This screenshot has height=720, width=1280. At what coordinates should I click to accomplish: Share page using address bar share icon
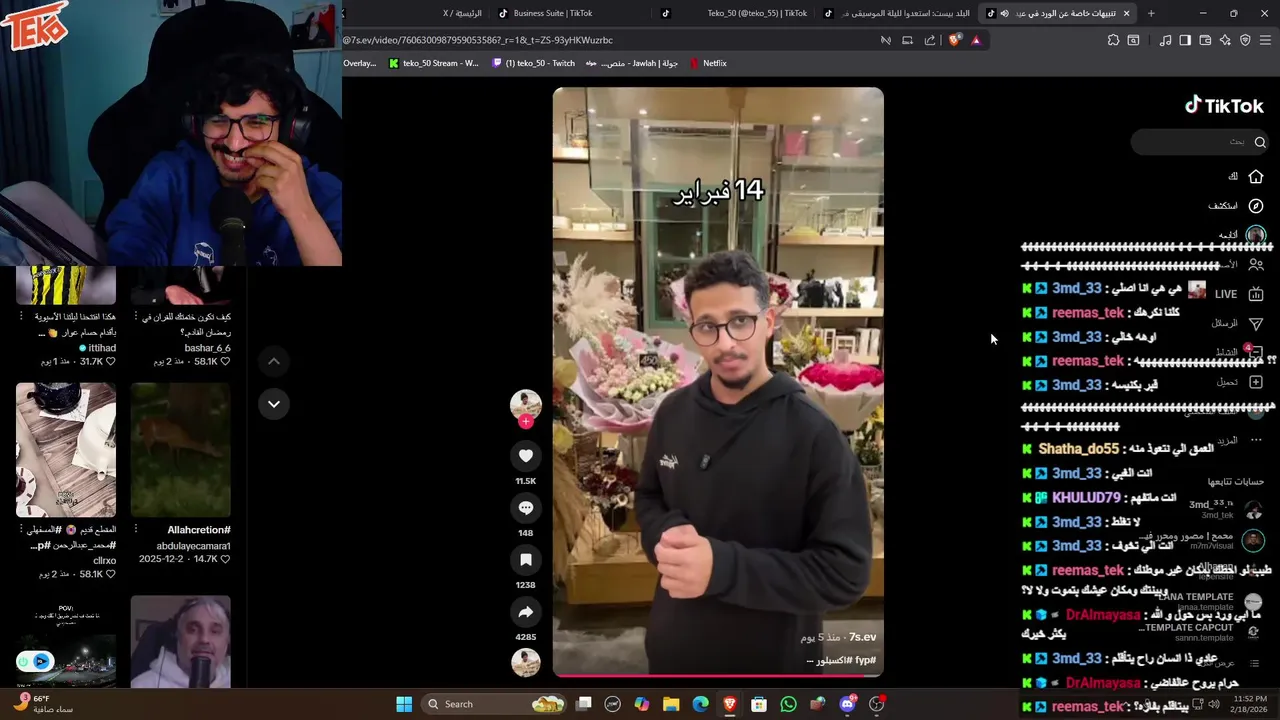click(930, 40)
